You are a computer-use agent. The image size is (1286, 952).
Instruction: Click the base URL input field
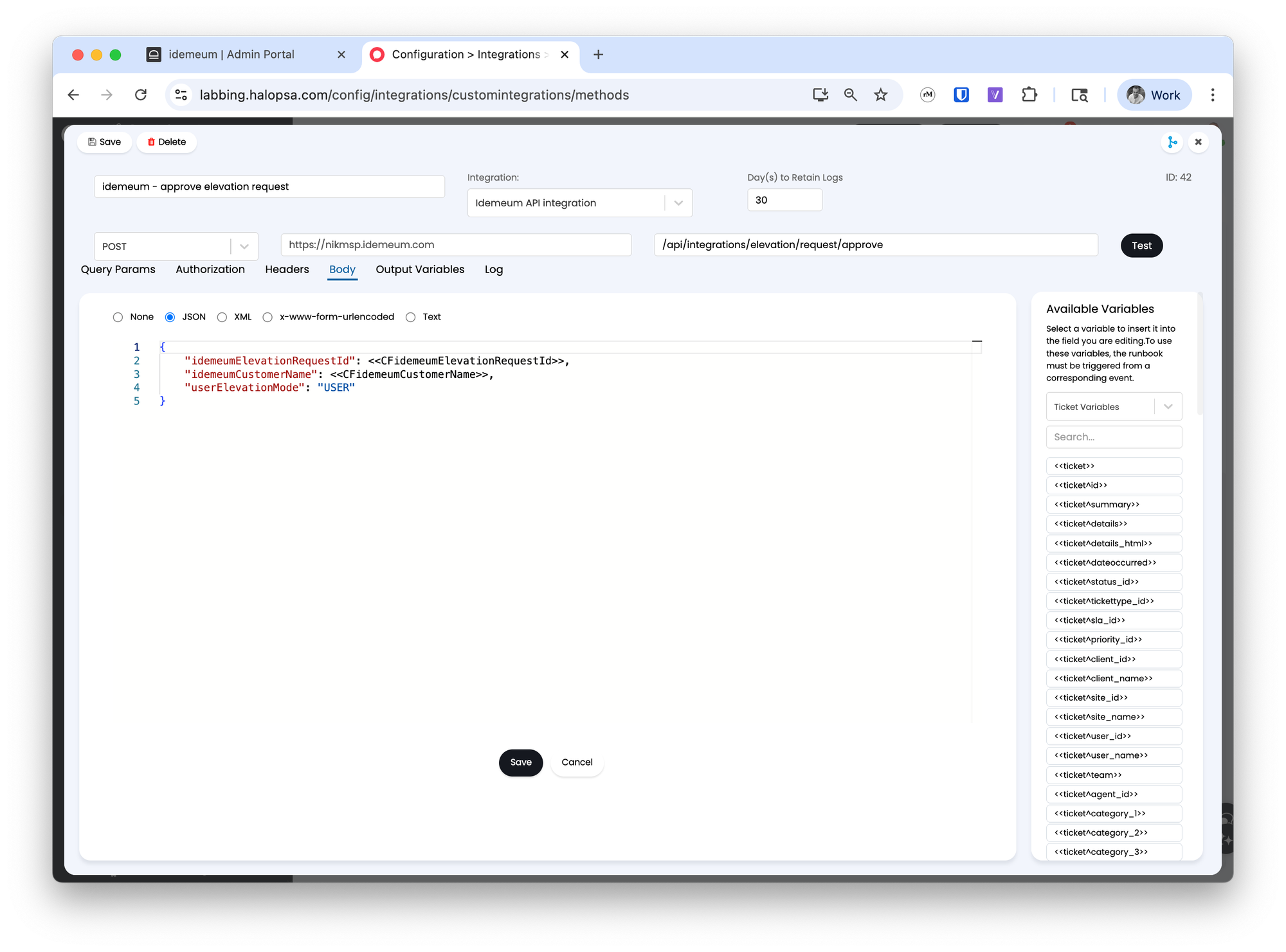pyautogui.click(x=456, y=245)
